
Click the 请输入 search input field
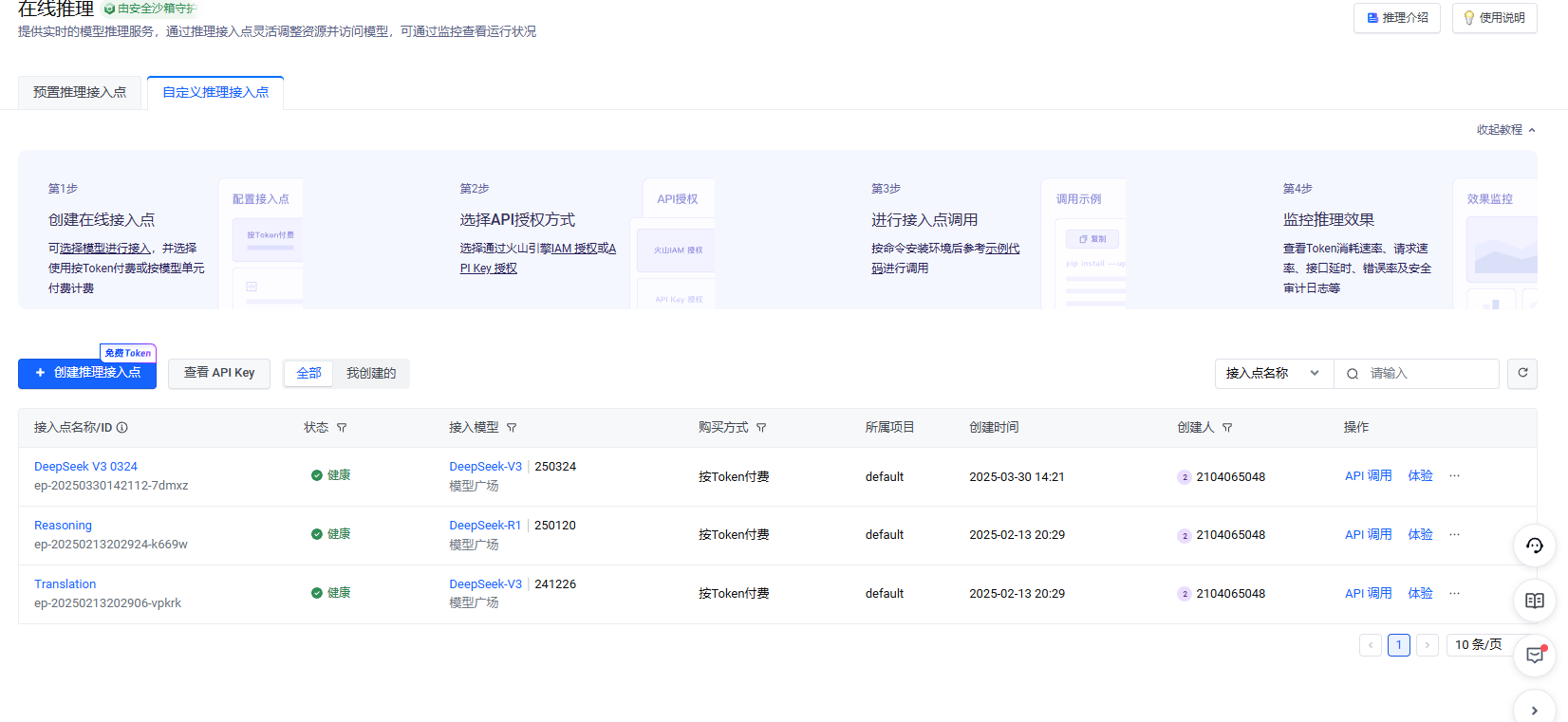[x=1428, y=374]
